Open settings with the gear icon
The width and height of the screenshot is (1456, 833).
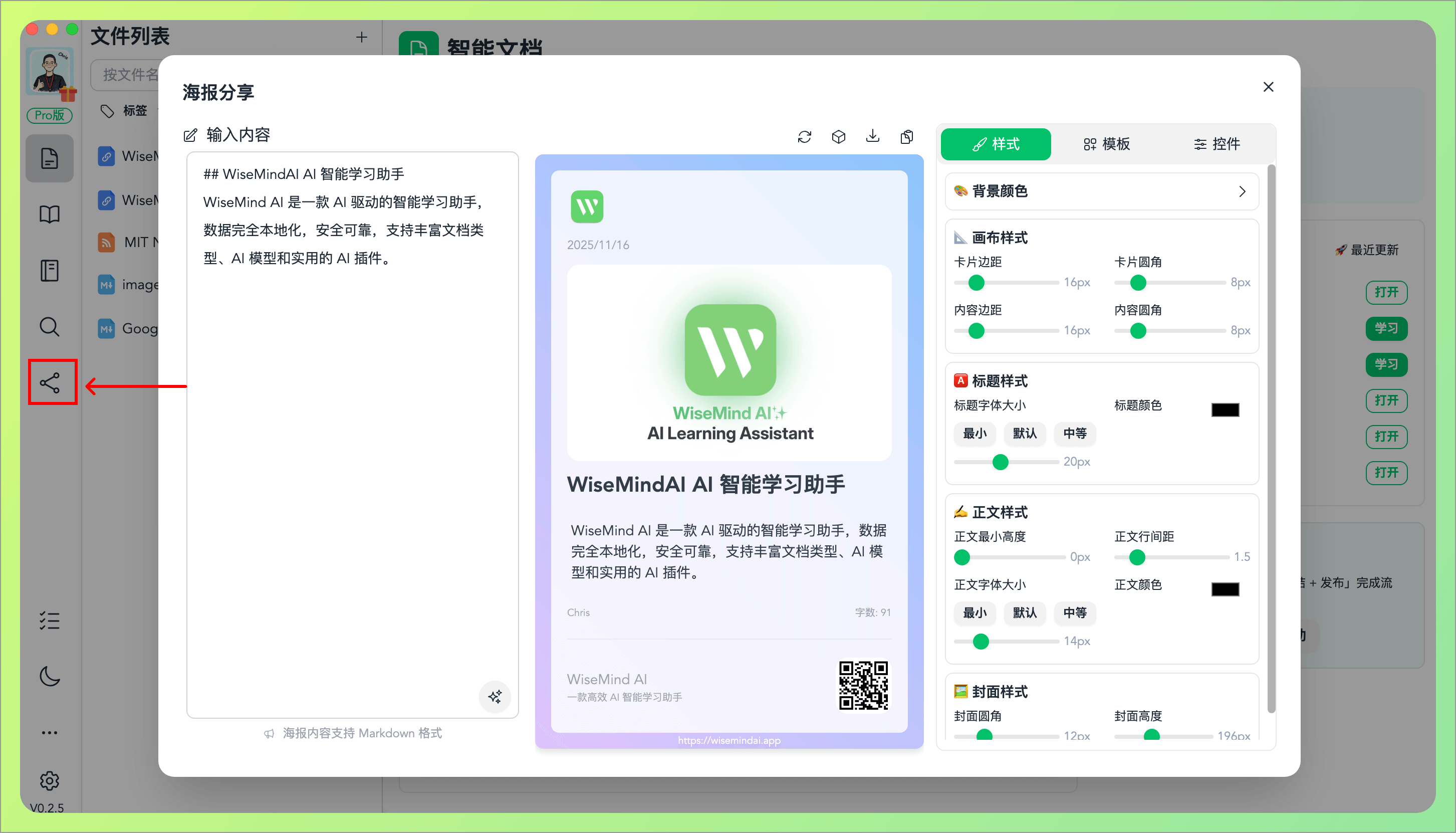(x=50, y=781)
